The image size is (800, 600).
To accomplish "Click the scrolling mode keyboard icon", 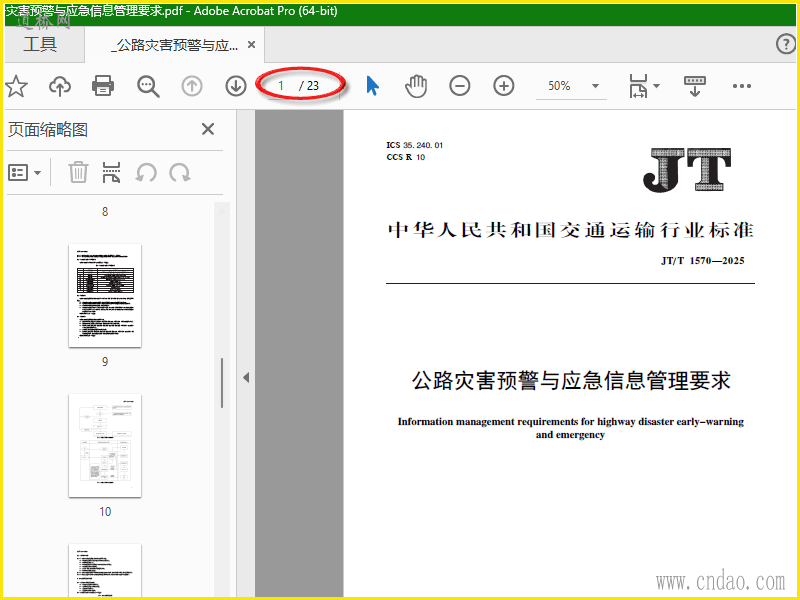I will click(x=694, y=86).
